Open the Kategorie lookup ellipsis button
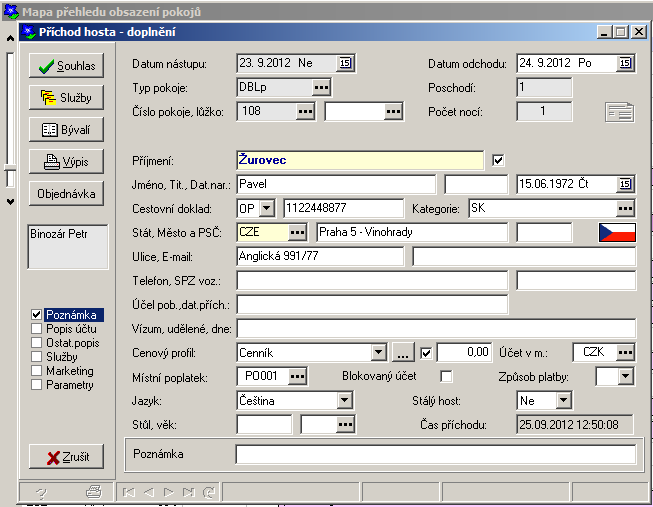653x507 pixels. tap(625, 208)
